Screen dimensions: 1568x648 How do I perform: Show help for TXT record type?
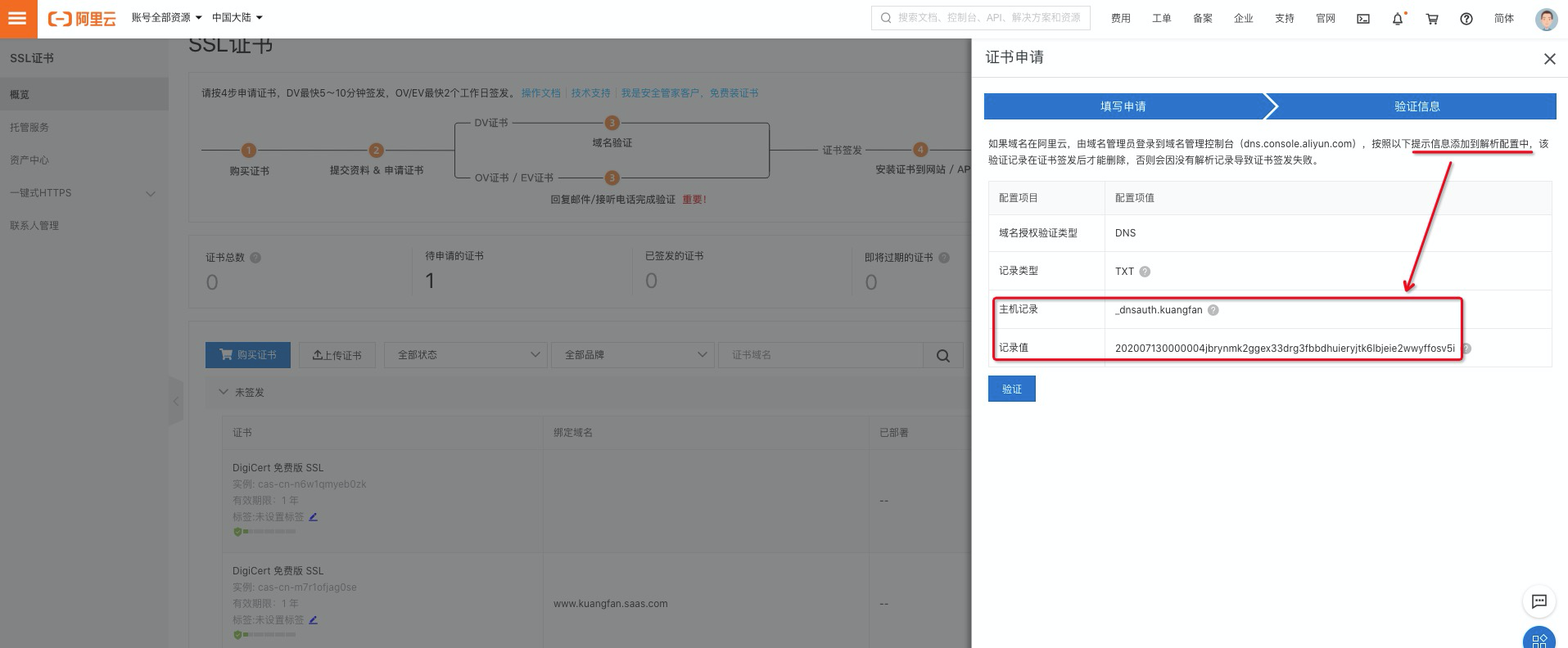tap(1145, 272)
